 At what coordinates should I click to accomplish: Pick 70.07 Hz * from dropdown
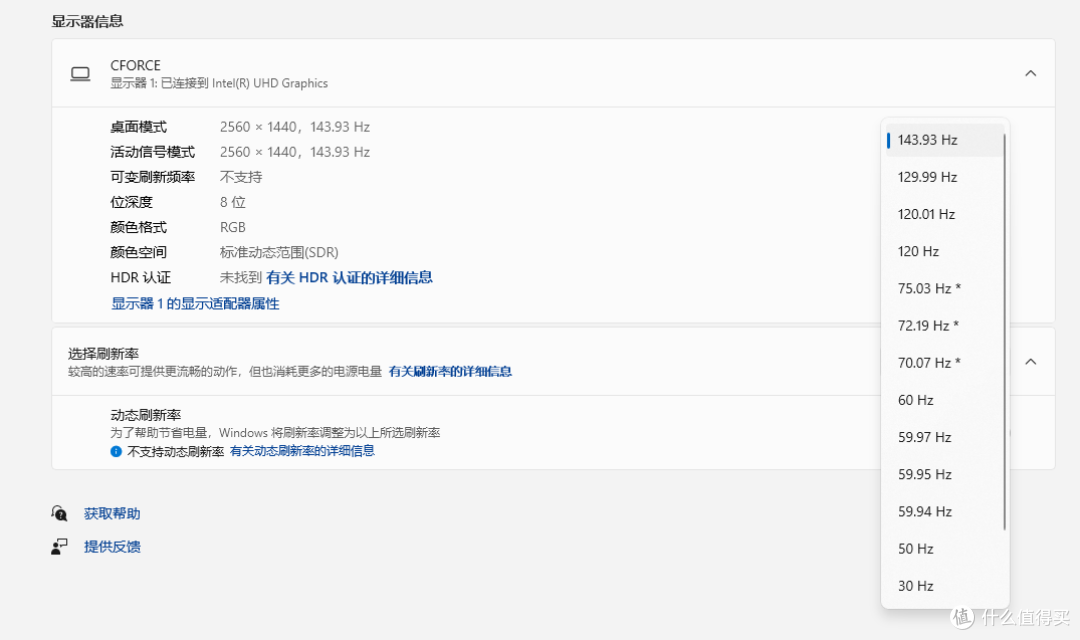[x=944, y=363]
